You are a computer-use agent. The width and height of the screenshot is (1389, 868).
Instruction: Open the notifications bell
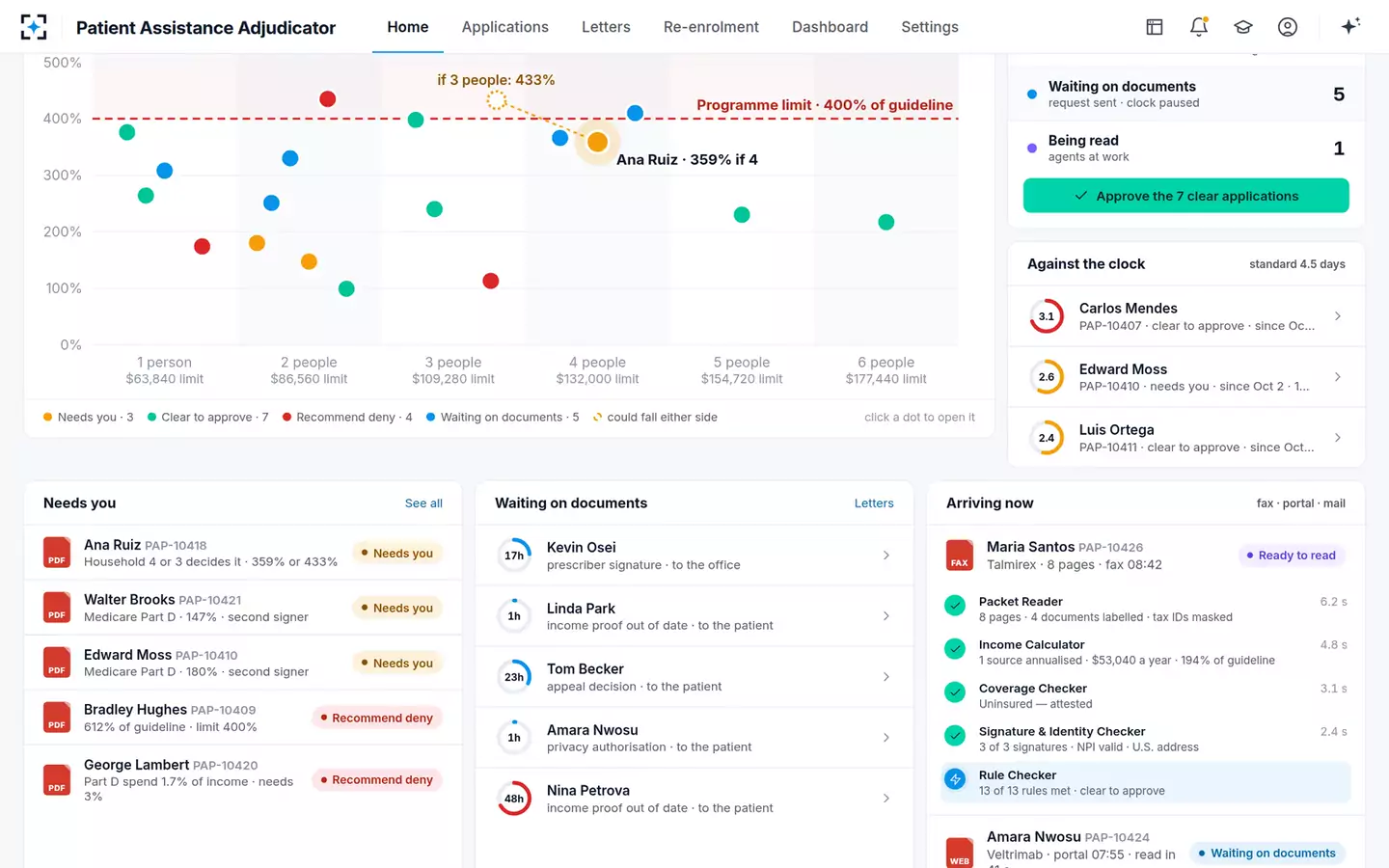click(1199, 27)
